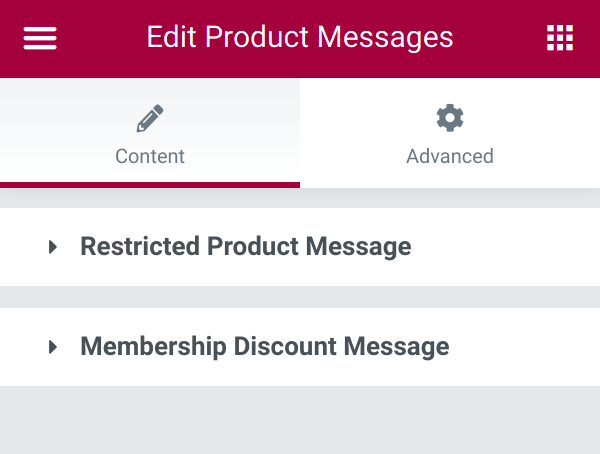Image resolution: width=600 pixels, height=454 pixels.
Task: Open the Restricted Product Message section title
Action: coord(246,246)
